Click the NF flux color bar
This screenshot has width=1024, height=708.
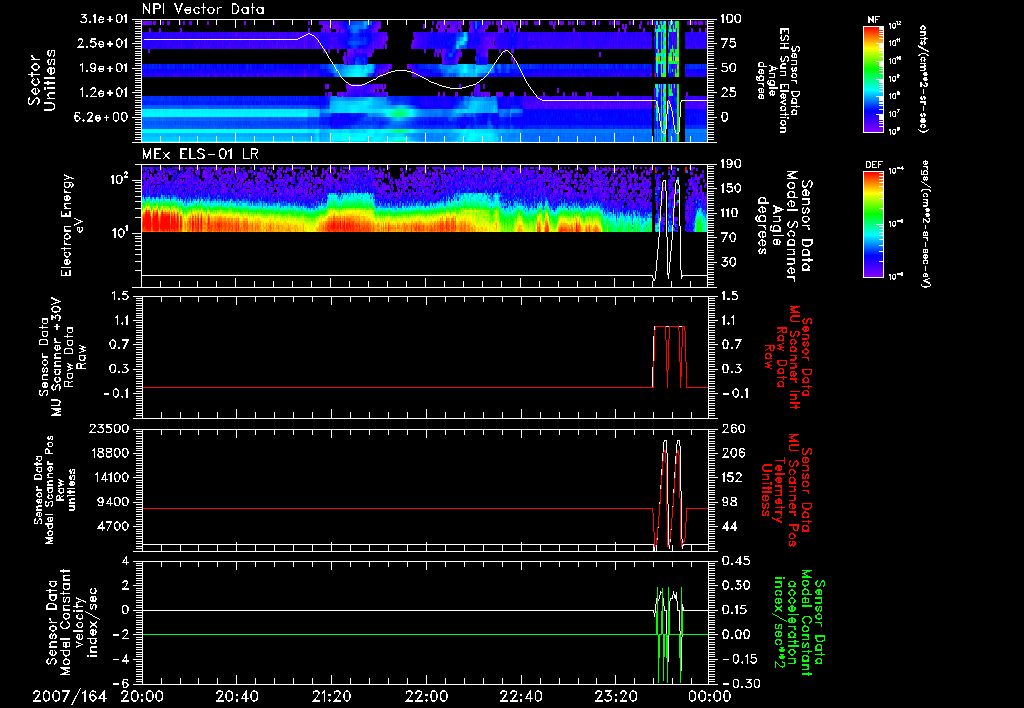tap(874, 78)
